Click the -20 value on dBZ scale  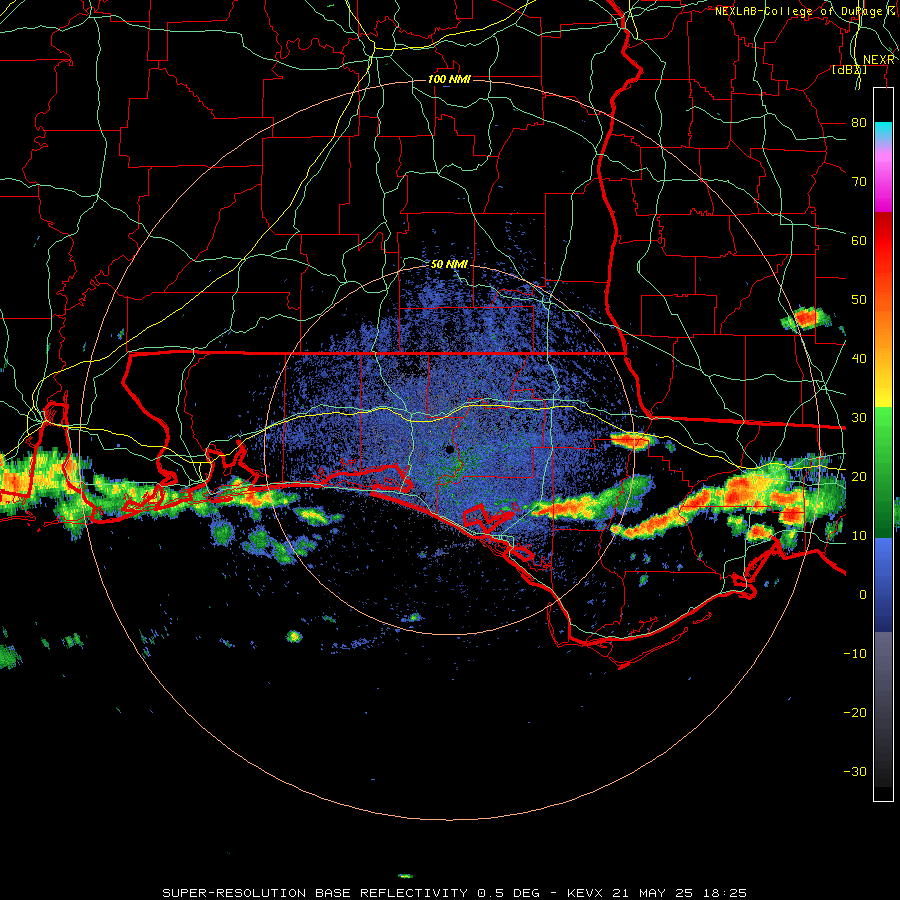coord(855,712)
